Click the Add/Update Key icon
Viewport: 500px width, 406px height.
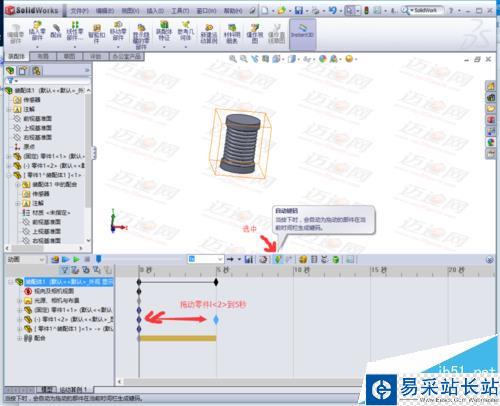tap(289, 259)
